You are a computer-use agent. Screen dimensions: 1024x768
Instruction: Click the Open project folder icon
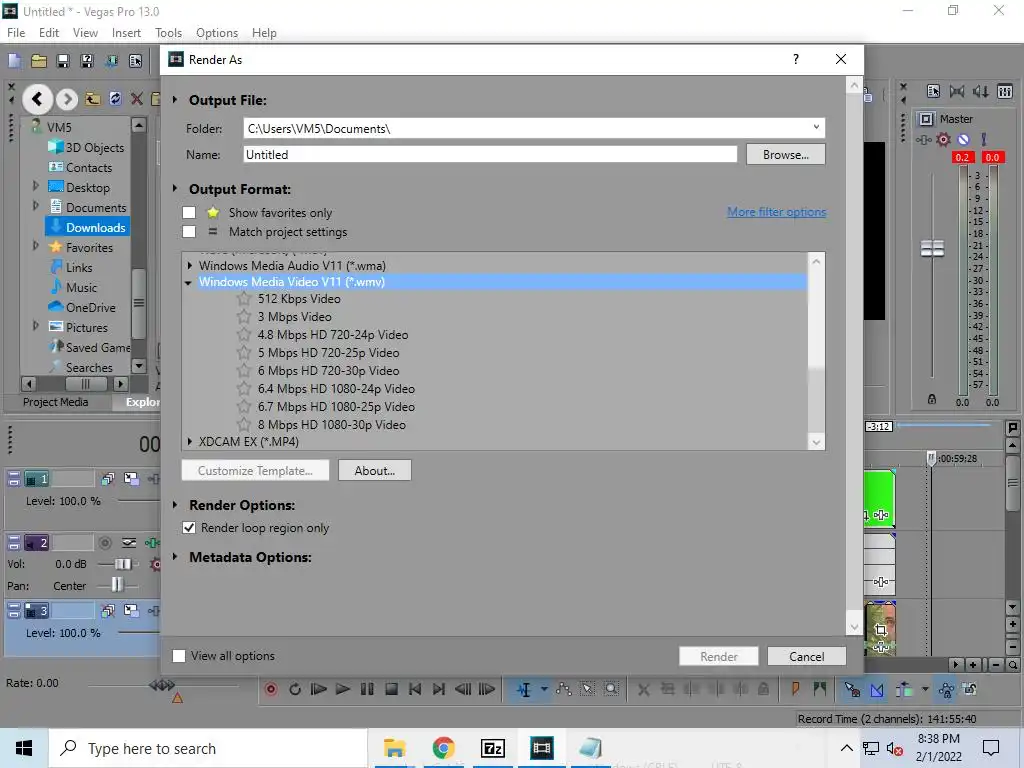tap(39, 61)
